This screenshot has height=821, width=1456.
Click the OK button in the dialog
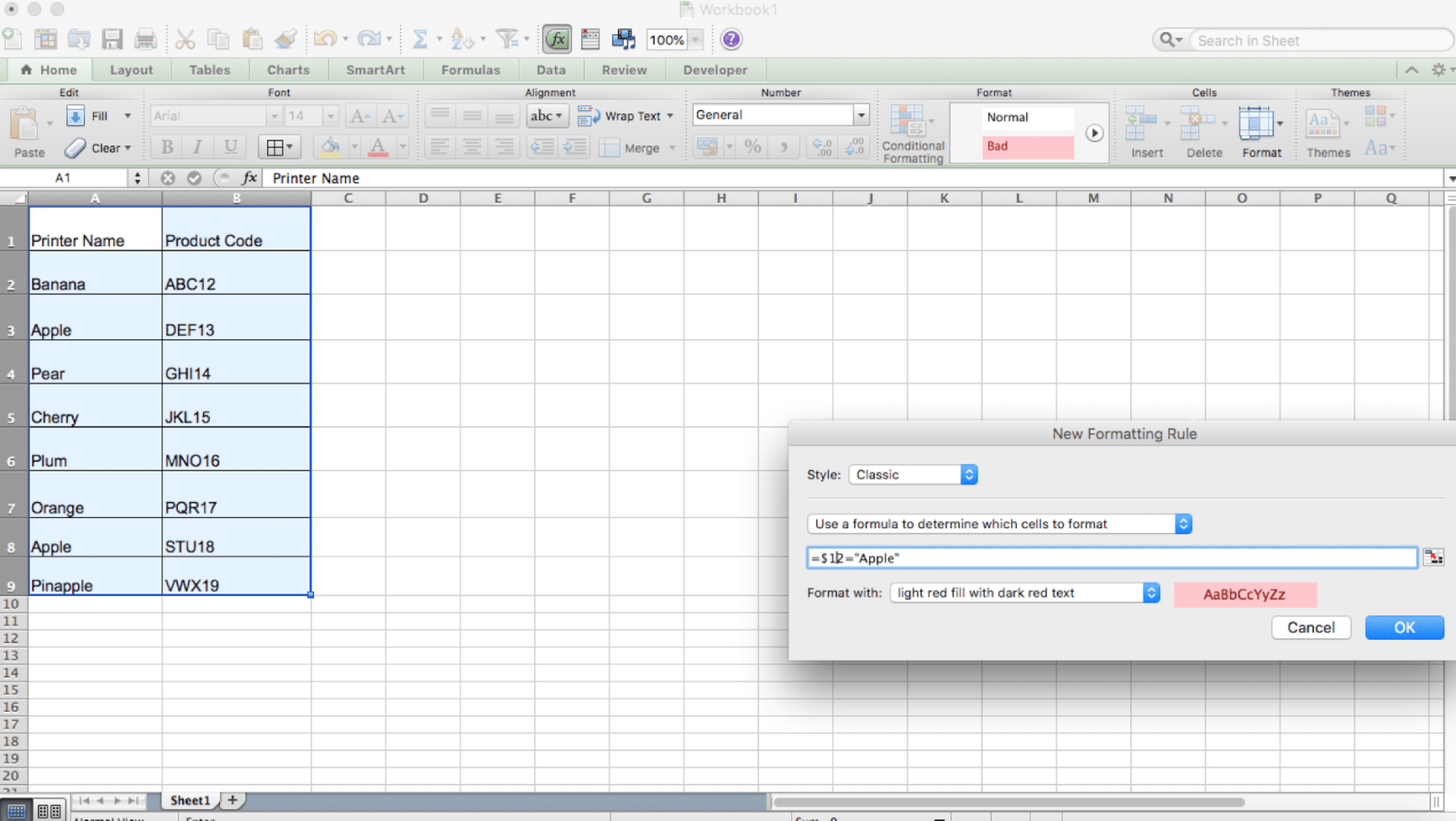tap(1404, 627)
